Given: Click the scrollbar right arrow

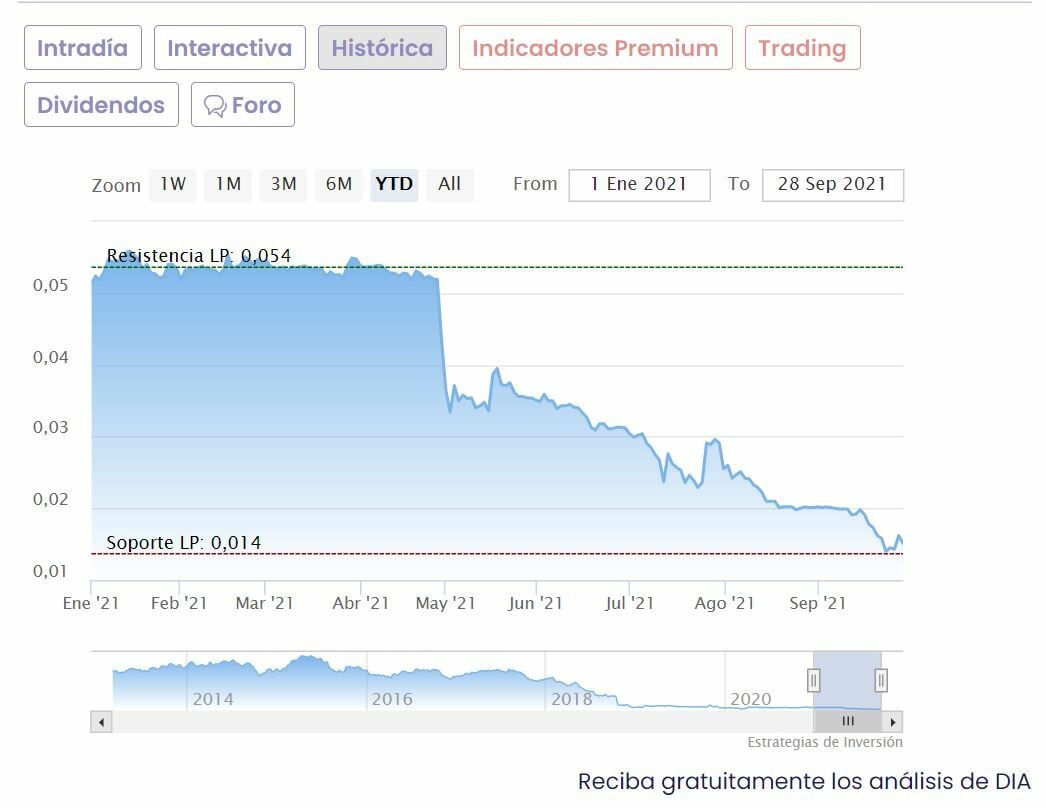Looking at the screenshot, I should [894, 721].
